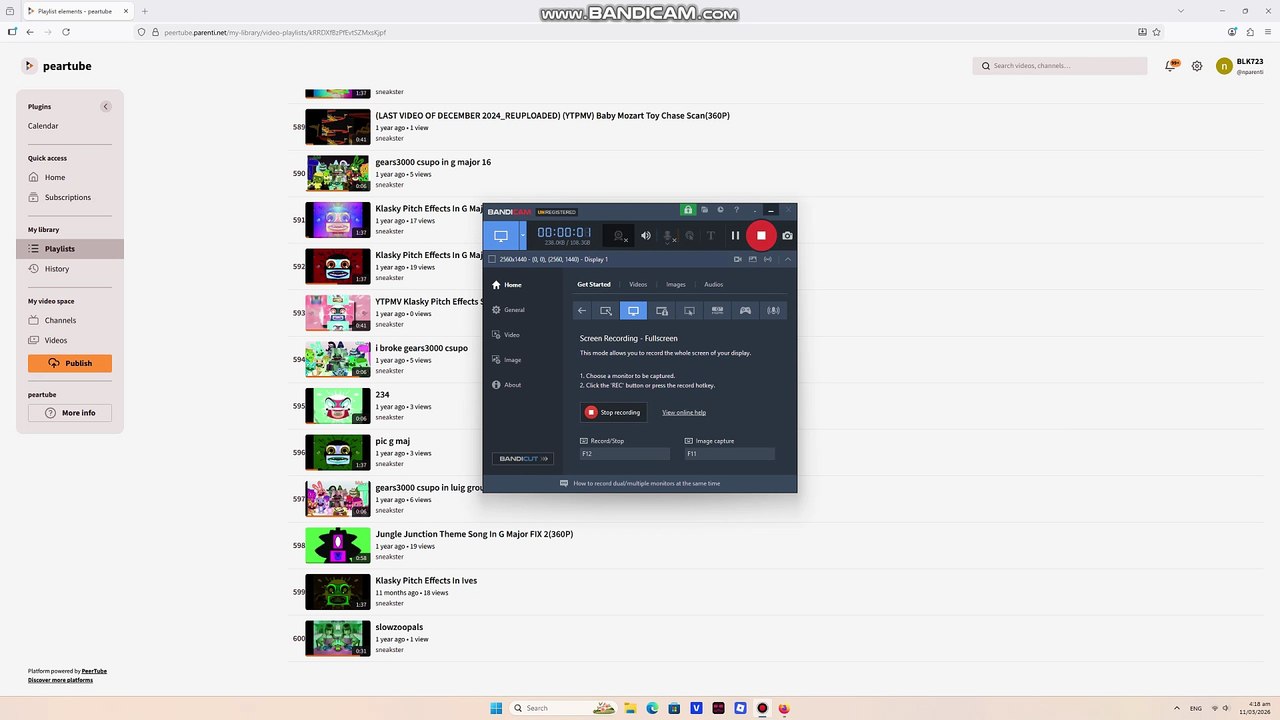Viewport: 1280px width, 720px height.
Task: Toggle the text overlay T icon in Bandicam
Action: coord(711,236)
